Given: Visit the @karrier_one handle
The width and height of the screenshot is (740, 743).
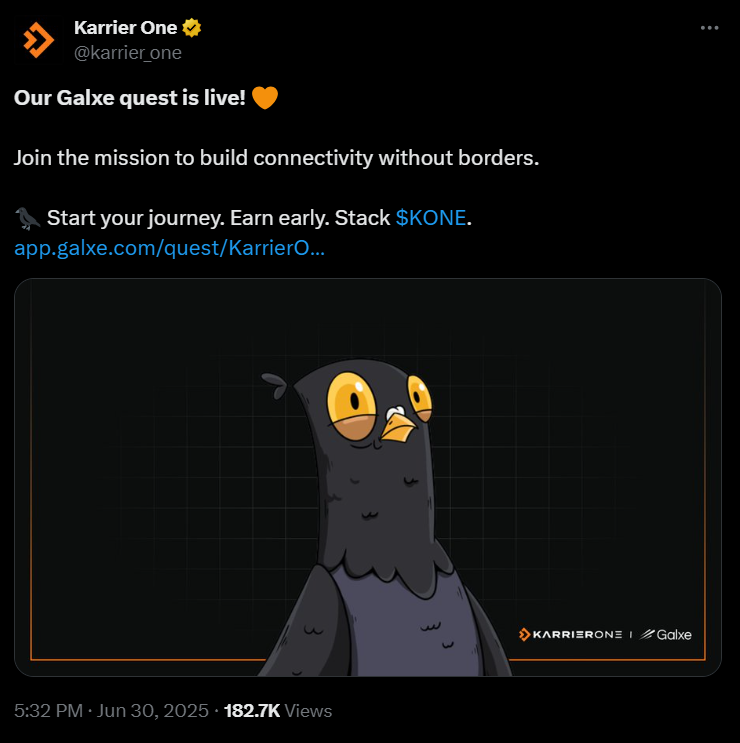Looking at the screenshot, I should 128,53.
